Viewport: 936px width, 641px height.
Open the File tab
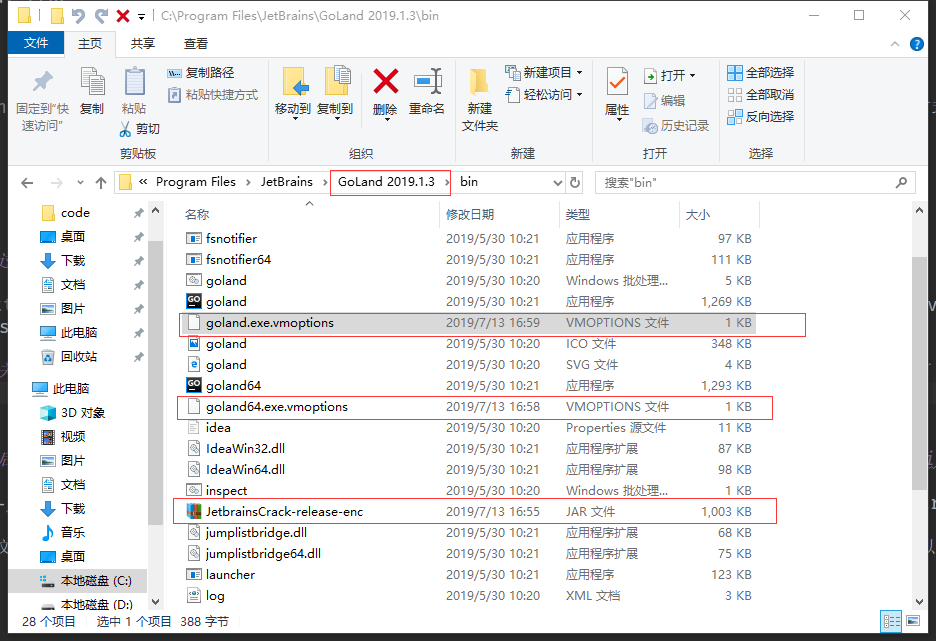pyautogui.click(x=36, y=43)
